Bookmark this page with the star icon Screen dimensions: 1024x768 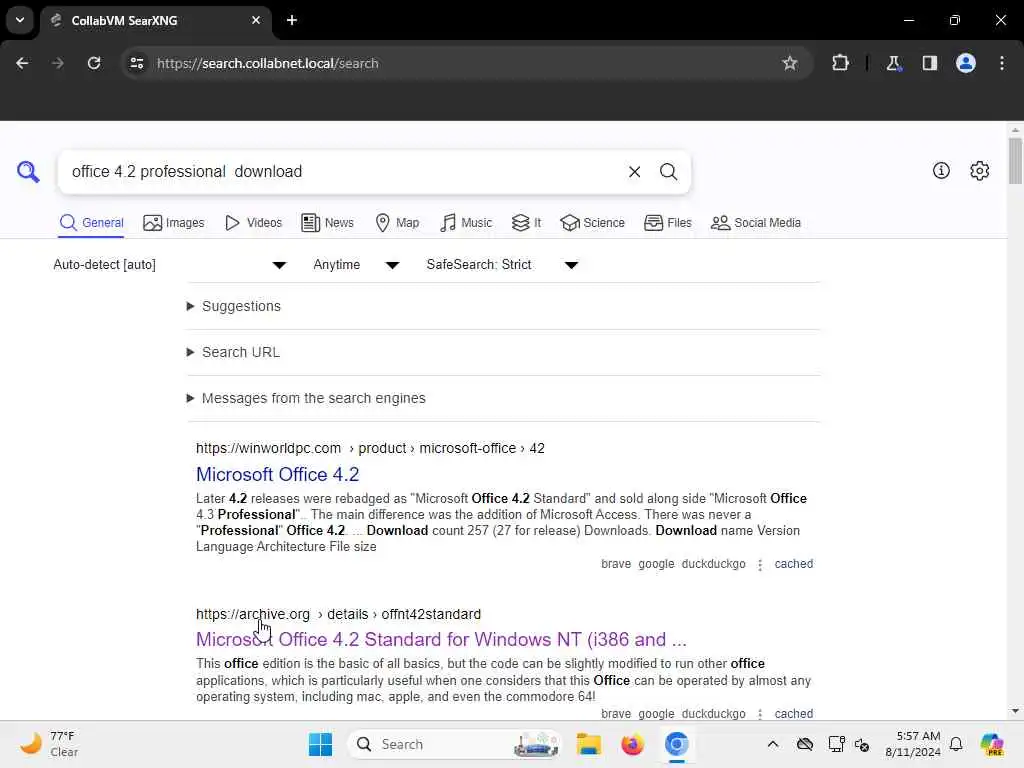pyautogui.click(x=790, y=63)
